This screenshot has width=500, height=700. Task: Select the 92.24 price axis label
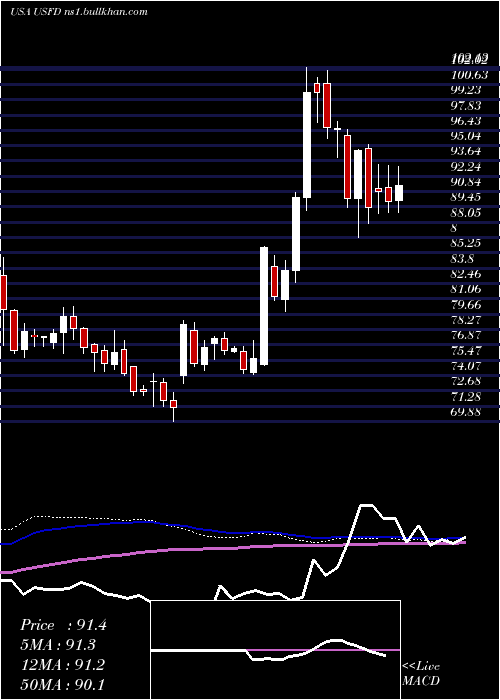tap(466, 167)
